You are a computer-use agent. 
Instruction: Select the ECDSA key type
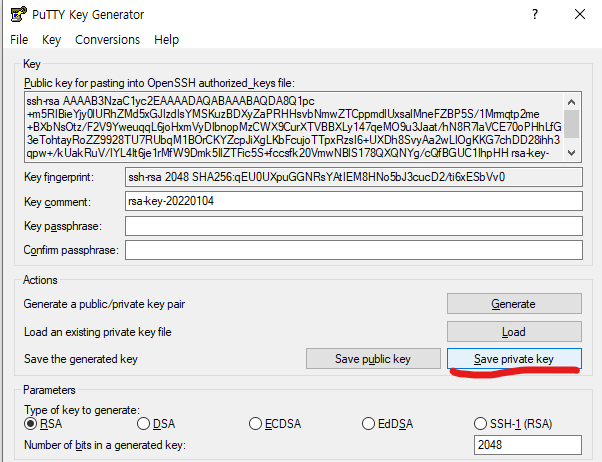tap(275, 424)
